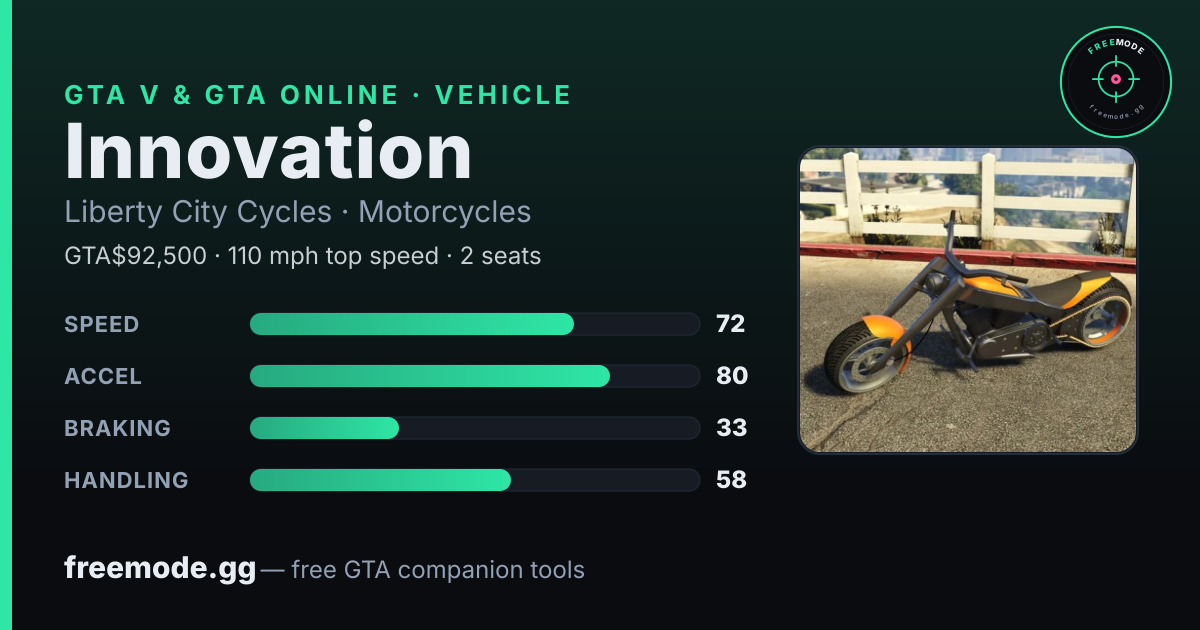Click the handling value 58

pyautogui.click(x=732, y=480)
